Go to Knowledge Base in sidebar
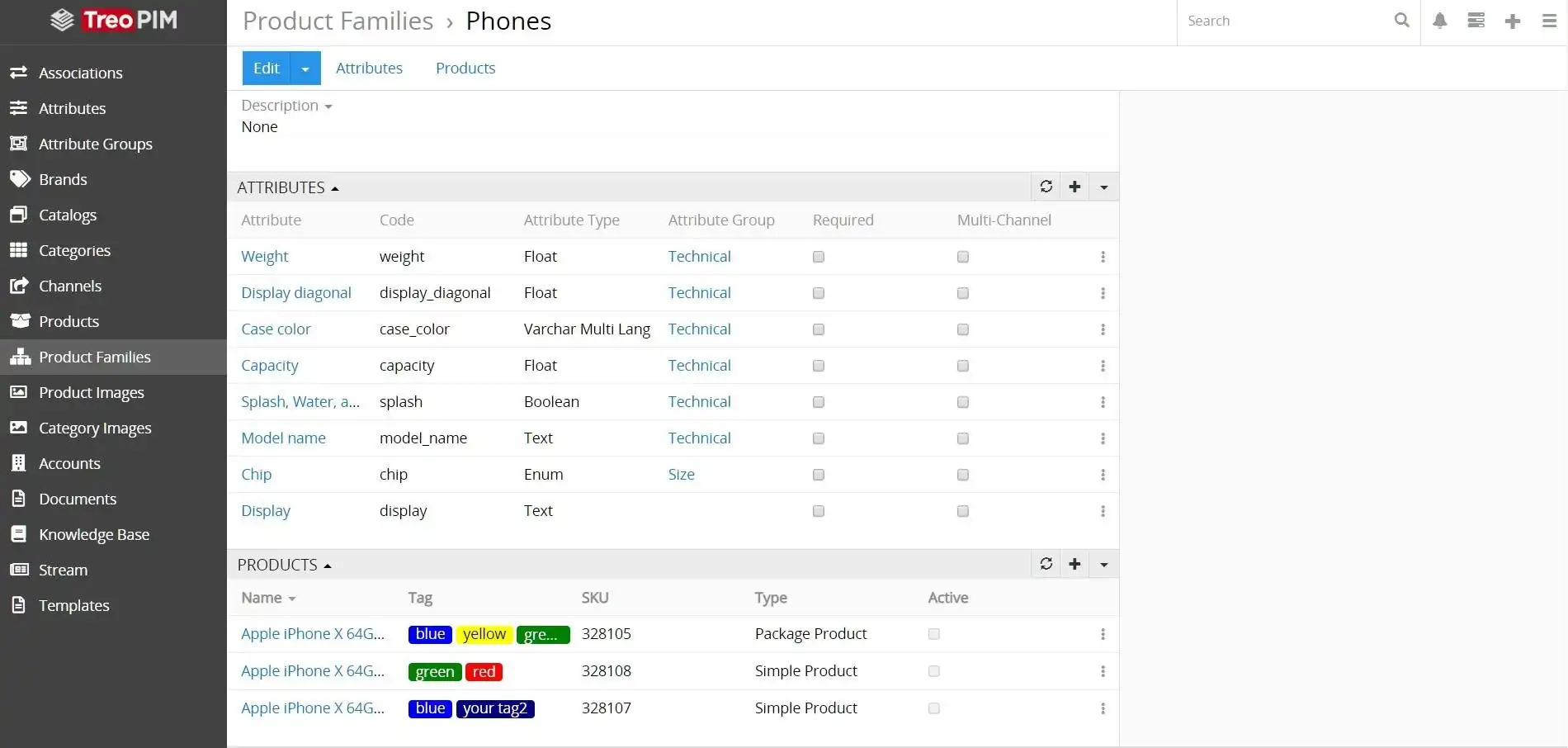The width and height of the screenshot is (1568, 748). coord(93,534)
